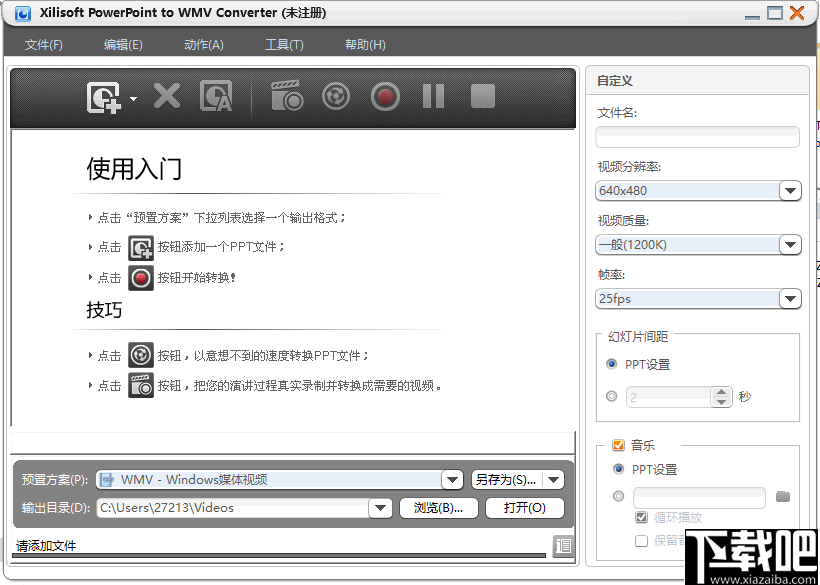
Task: Start conversion with the red record icon
Action: pos(385,96)
